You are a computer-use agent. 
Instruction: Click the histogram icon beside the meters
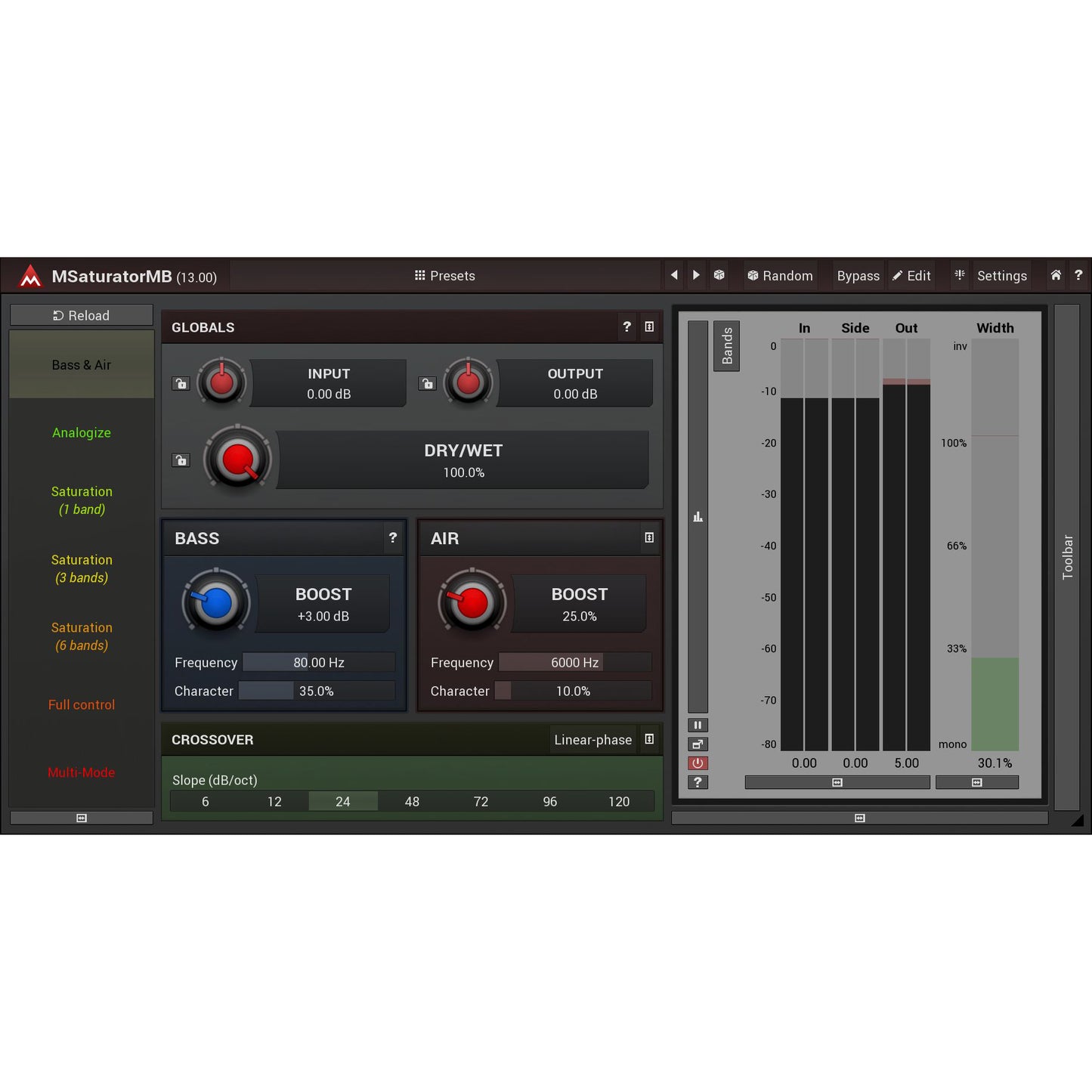coord(698,517)
